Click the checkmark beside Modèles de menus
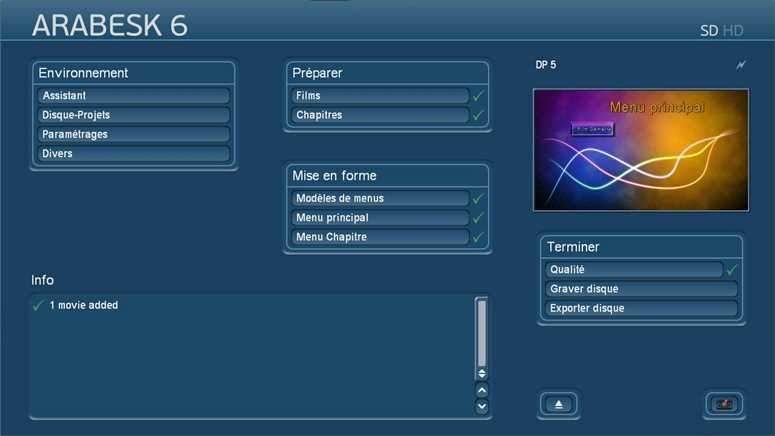775x436 pixels. (x=477, y=199)
